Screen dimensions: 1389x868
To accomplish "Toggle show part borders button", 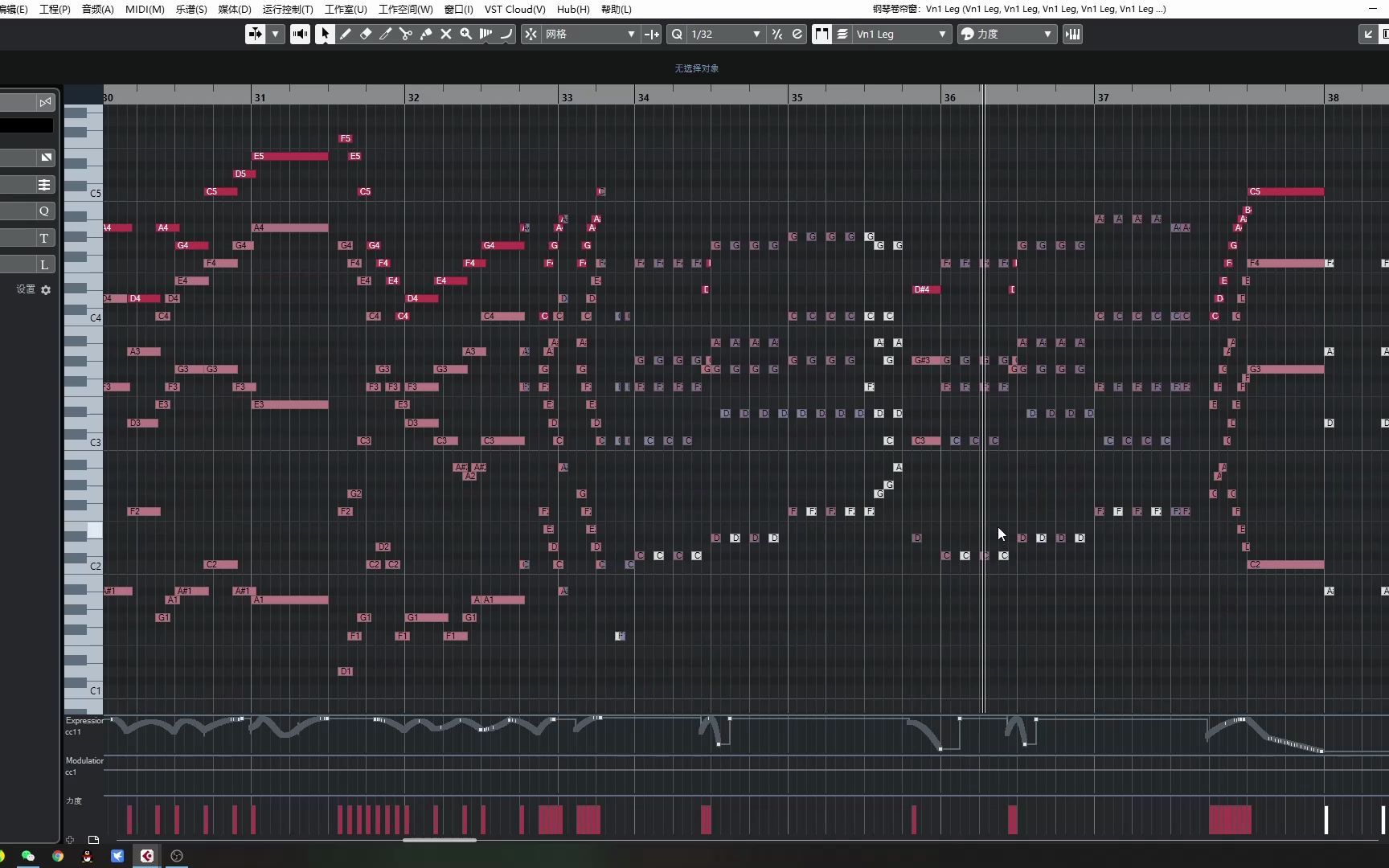I will click(822, 34).
